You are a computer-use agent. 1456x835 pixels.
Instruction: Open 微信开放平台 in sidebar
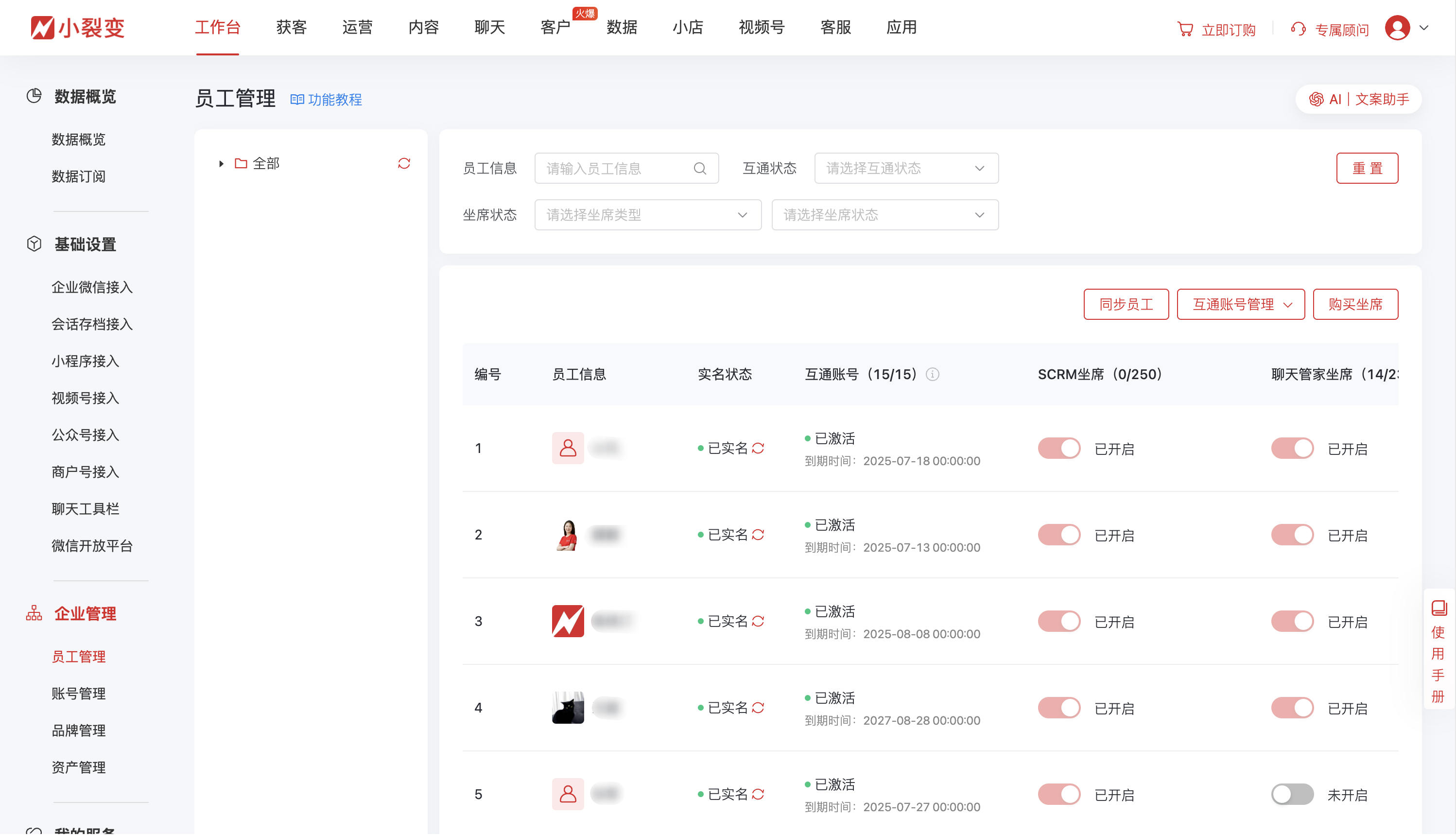point(92,546)
